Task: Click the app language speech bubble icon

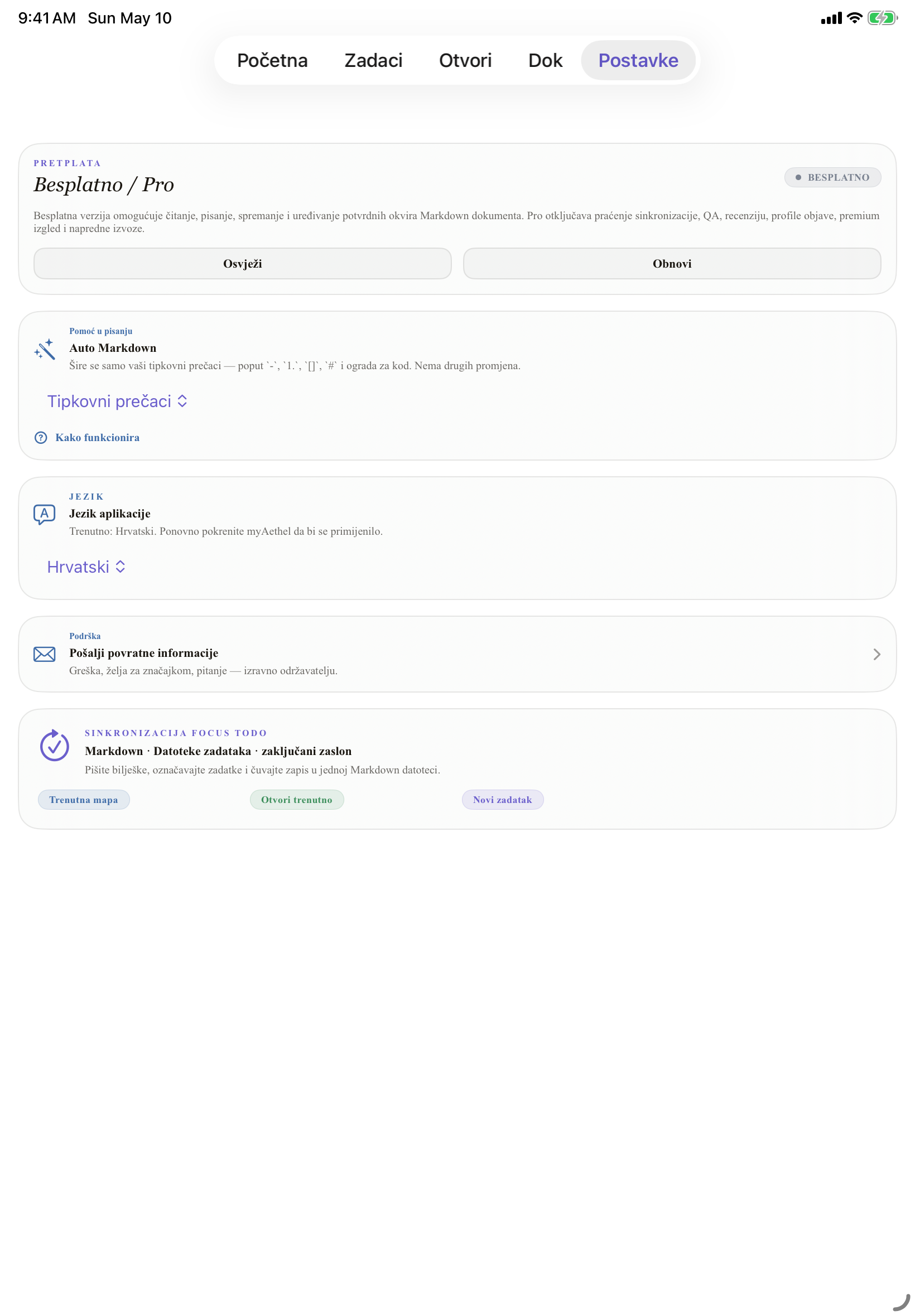Action: [44, 515]
